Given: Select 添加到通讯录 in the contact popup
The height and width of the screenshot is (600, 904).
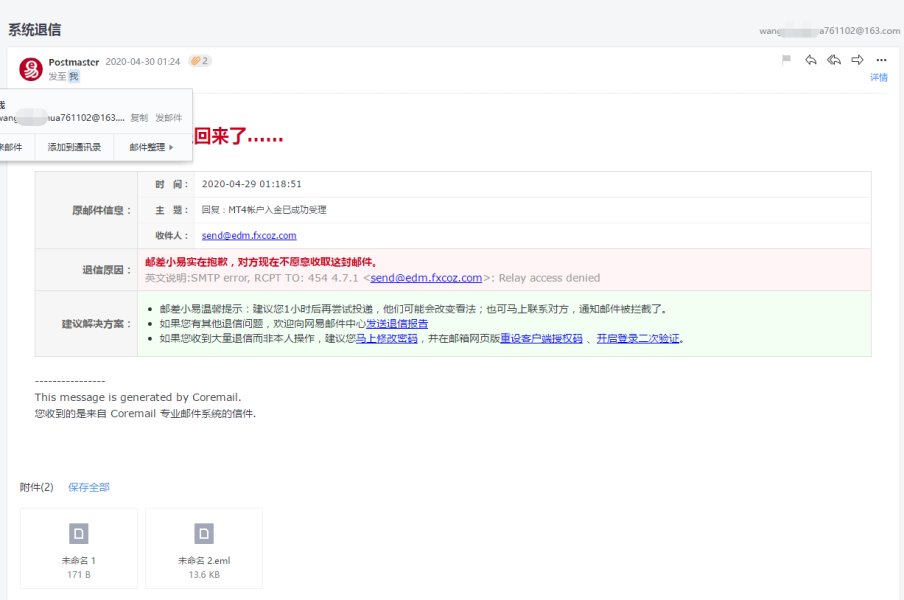Looking at the screenshot, I should coord(74,147).
